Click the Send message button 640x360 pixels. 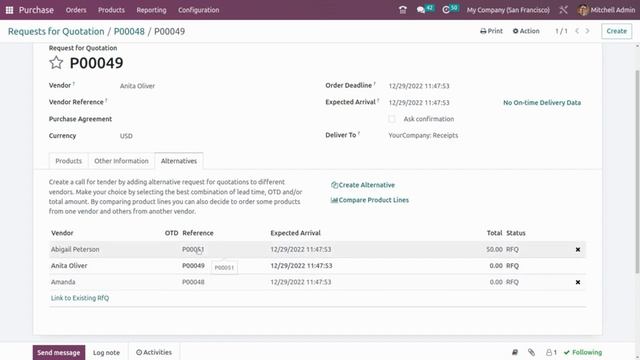59,352
